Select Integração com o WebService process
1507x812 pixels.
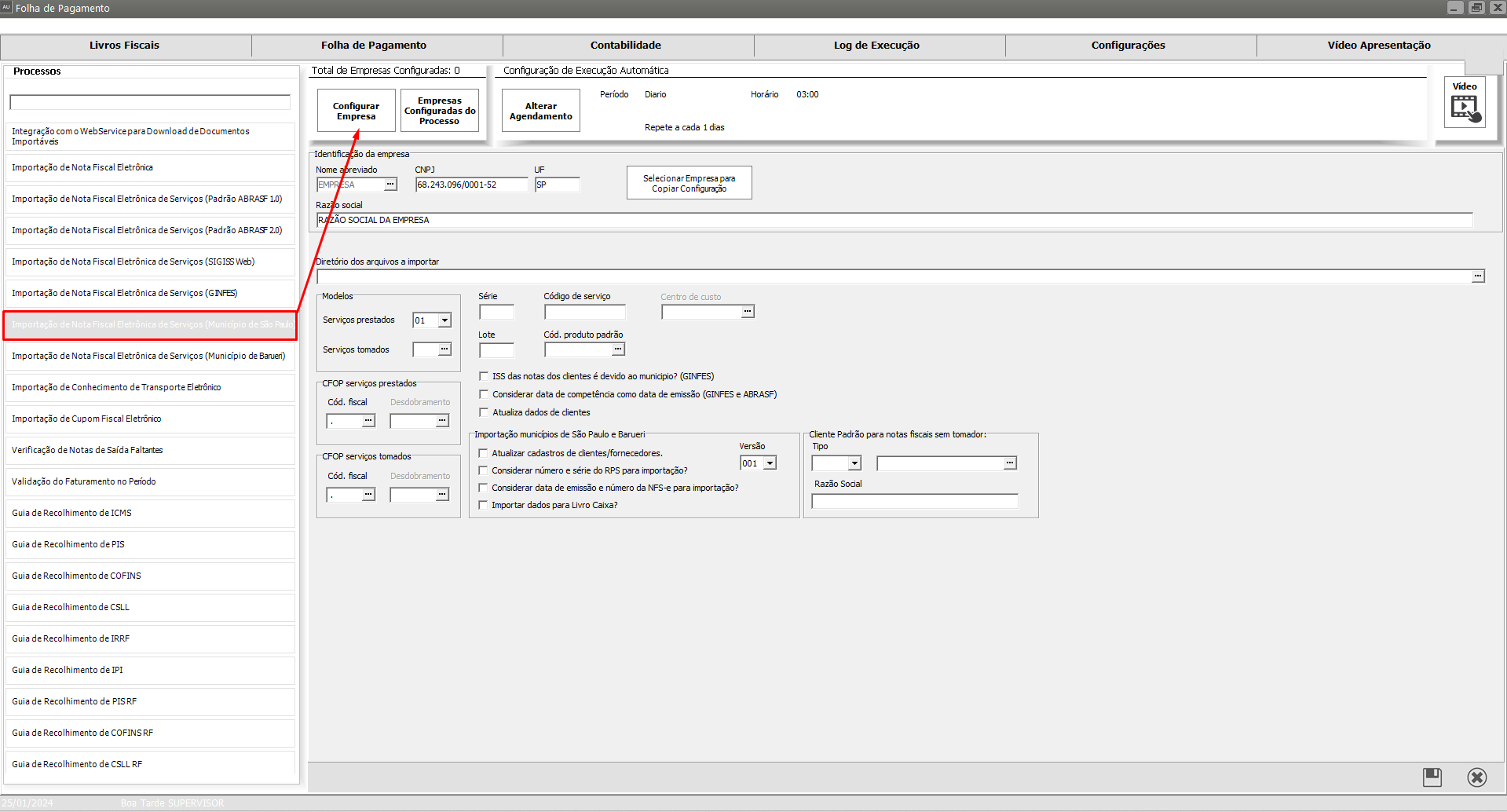[150, 137]
